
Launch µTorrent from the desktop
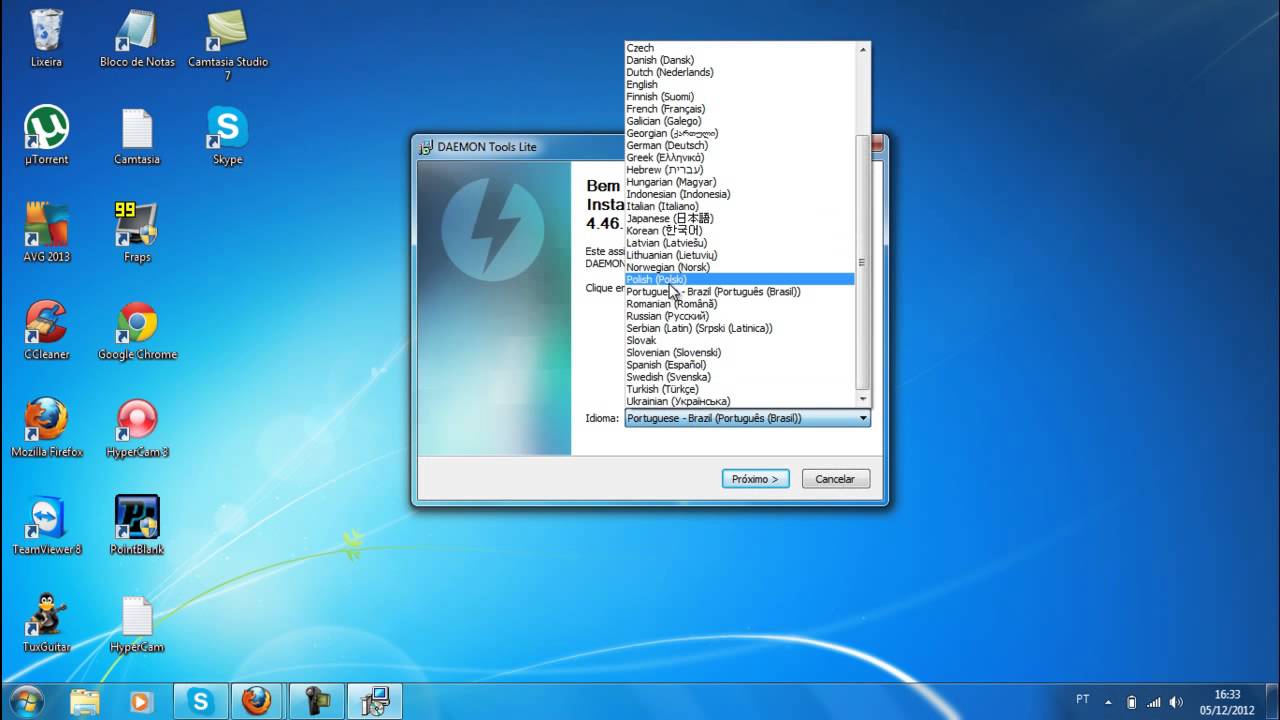click(46, 135)
